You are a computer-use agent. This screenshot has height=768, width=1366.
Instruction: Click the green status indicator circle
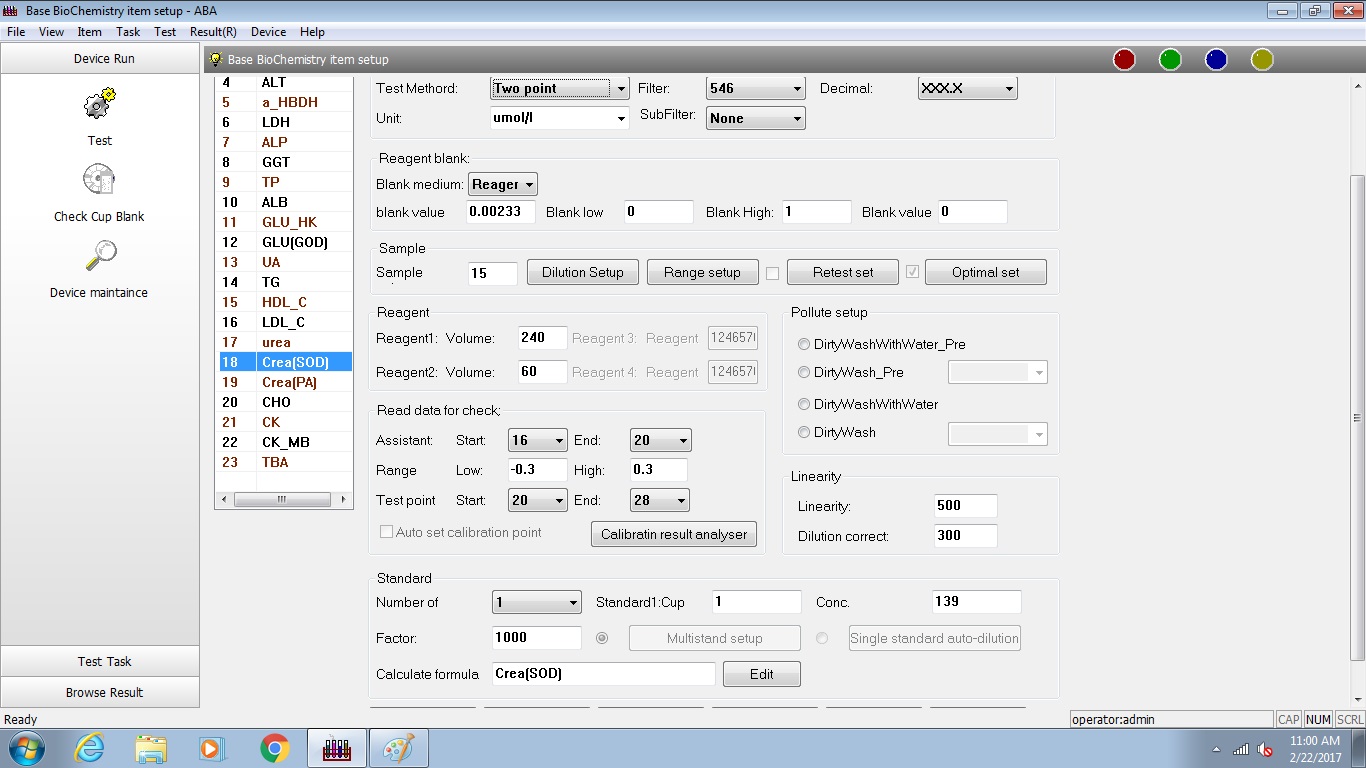1170,60
